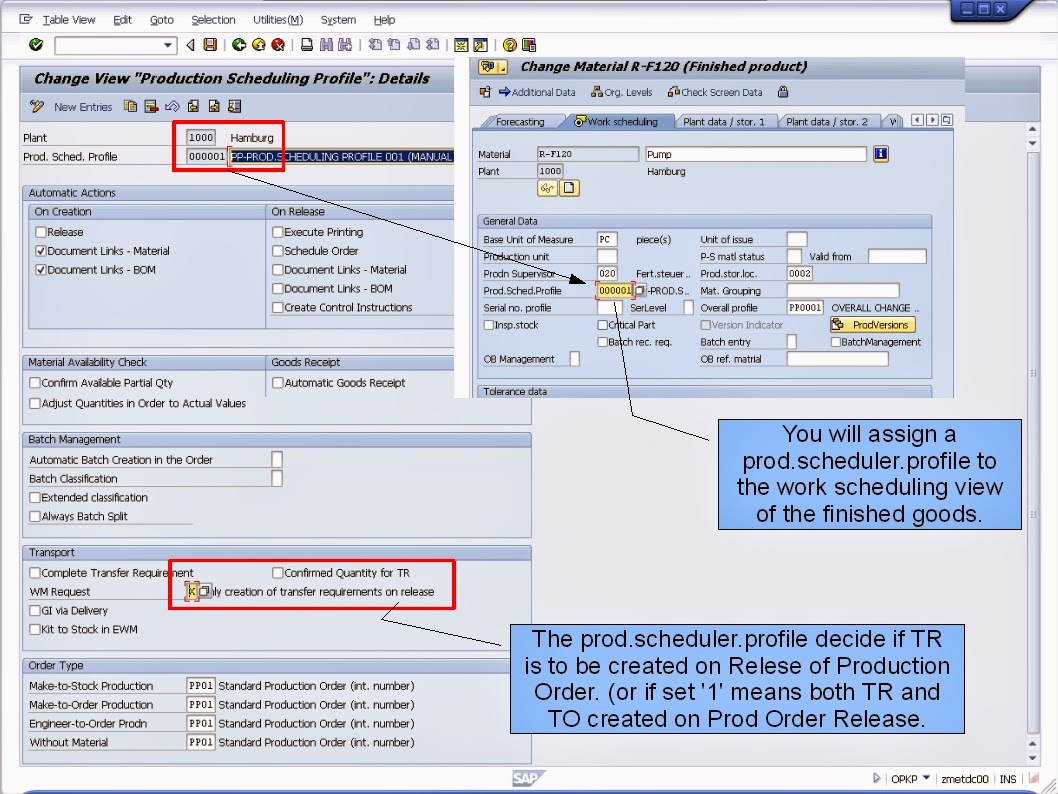Open the Table View menu
Viewport: 1058px width, 794px height.
click(x=69, y=20)
